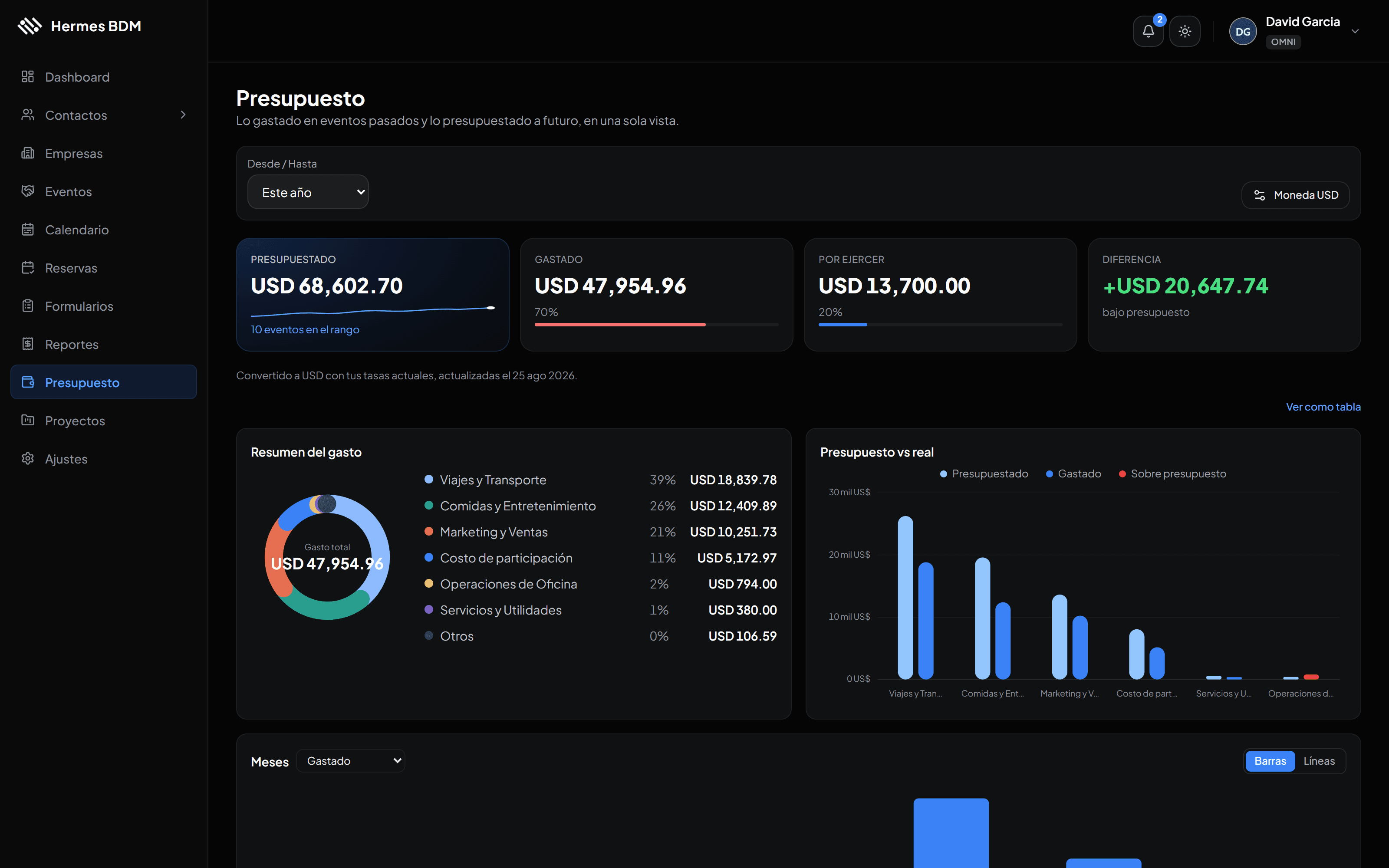The width and height of the screenshot is (1389, 868).
Task: Click the Gasto total donut chart
Action: click(x=327, y=557)
